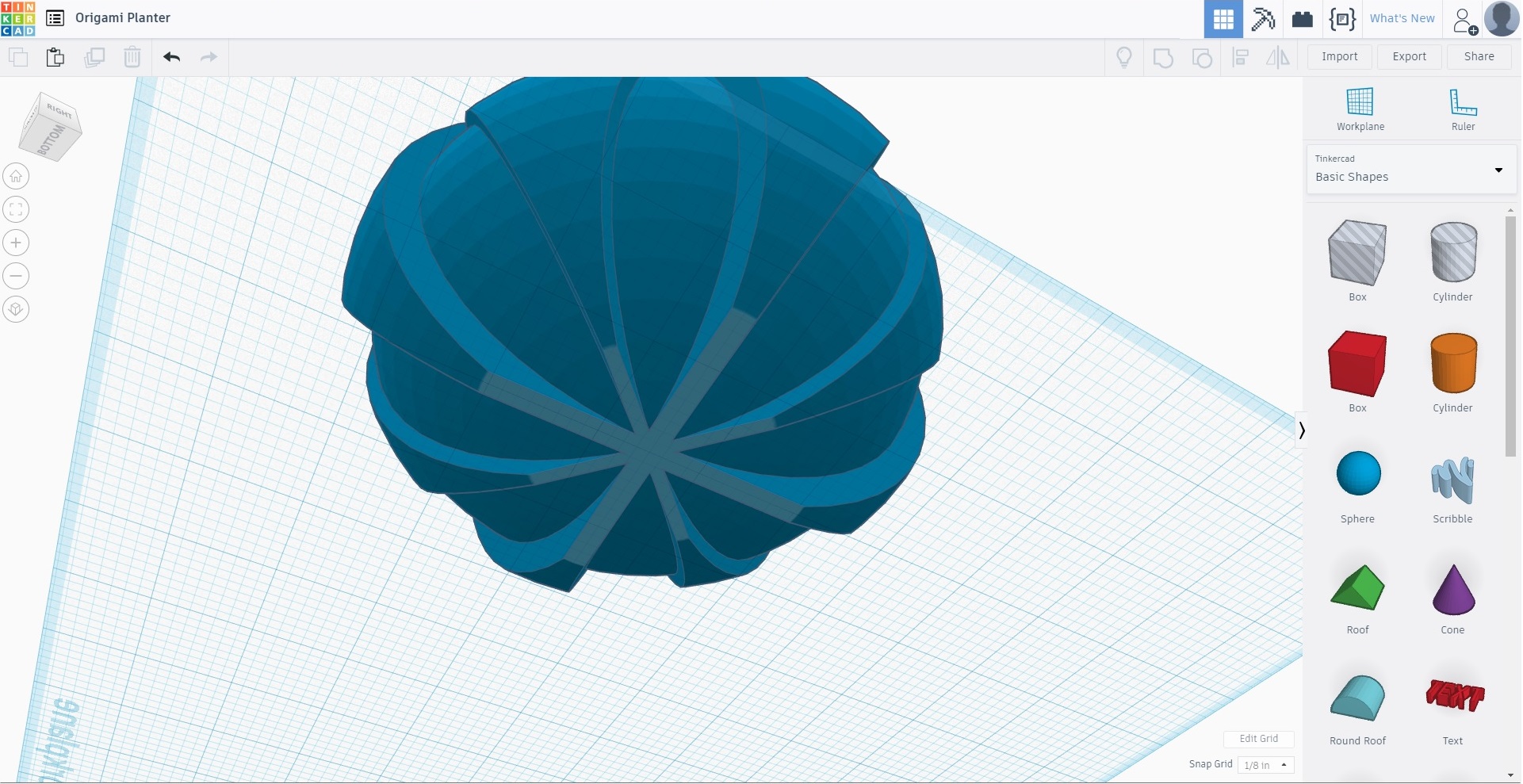Open the Basic Shapes category dropdown
Screen dimensions: 1523x784
click(1411, 170)
